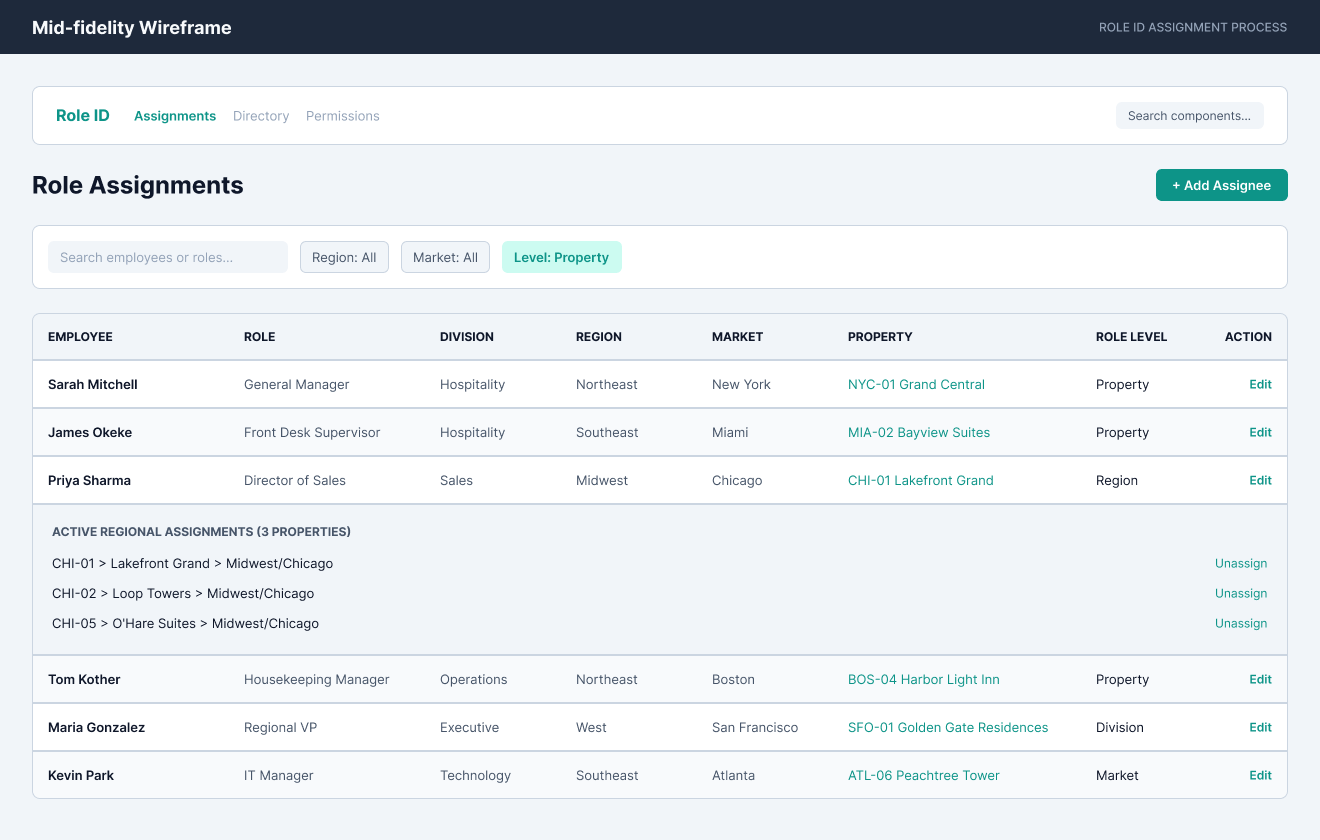
Task: Edit Tom Kother's assignment
Action: pyautogui.click(x=1260, y=679)
